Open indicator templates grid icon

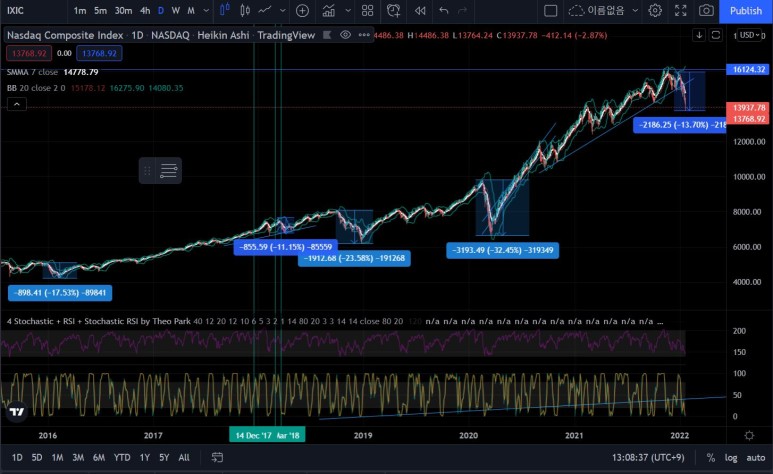367,10
